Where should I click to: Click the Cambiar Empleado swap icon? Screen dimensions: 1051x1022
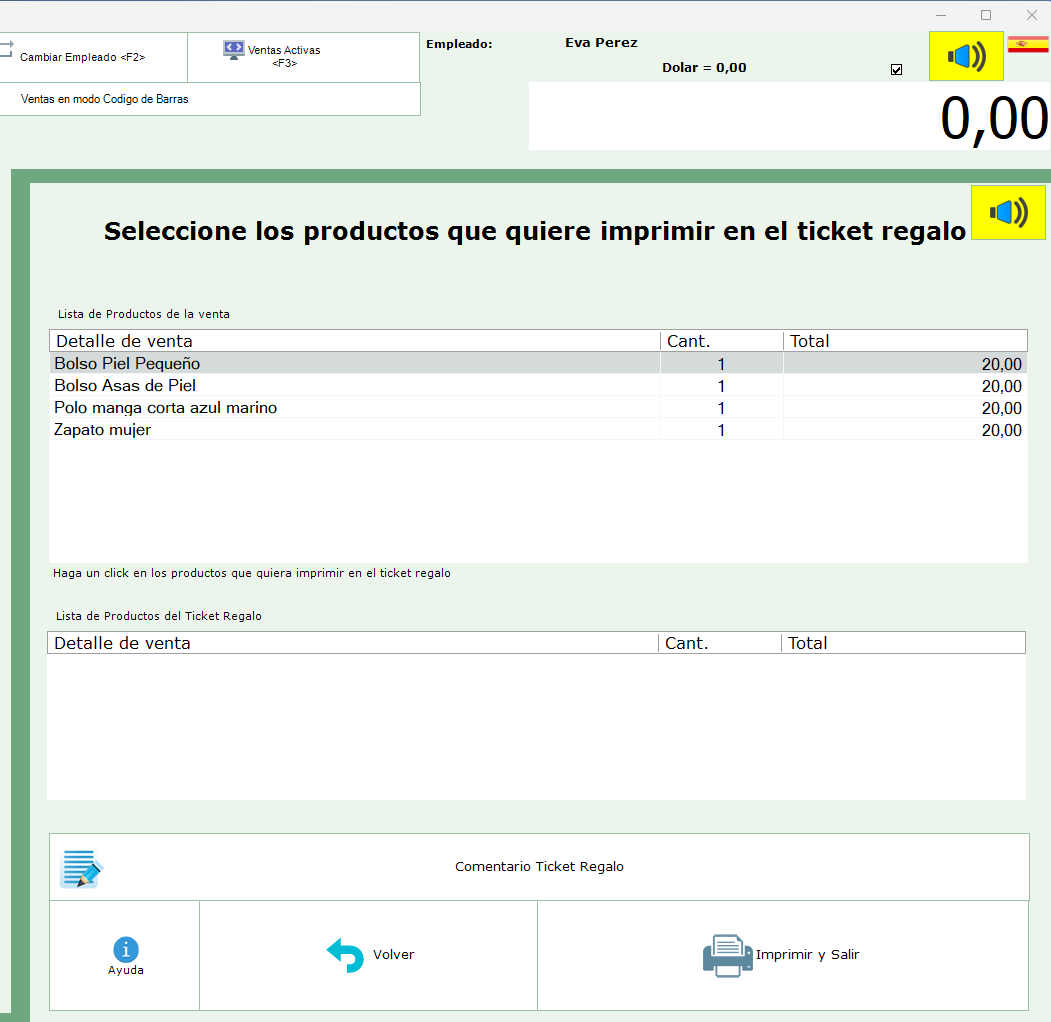click(7, 49)
